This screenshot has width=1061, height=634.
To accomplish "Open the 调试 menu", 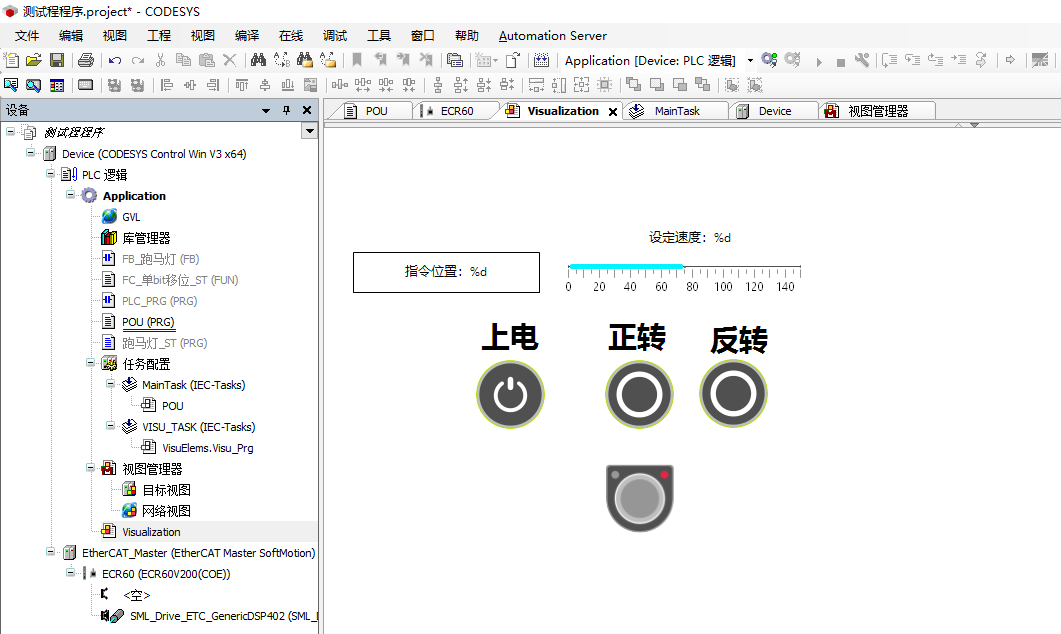I will click(335, 36).
